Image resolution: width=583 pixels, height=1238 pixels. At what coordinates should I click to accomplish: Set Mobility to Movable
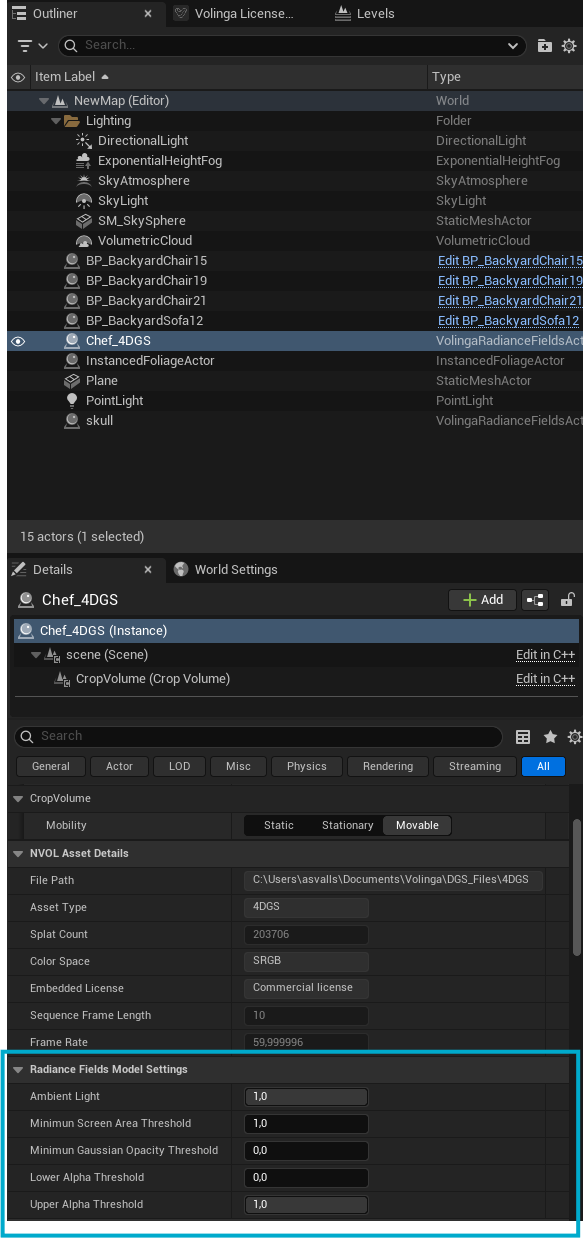(417, 826)
